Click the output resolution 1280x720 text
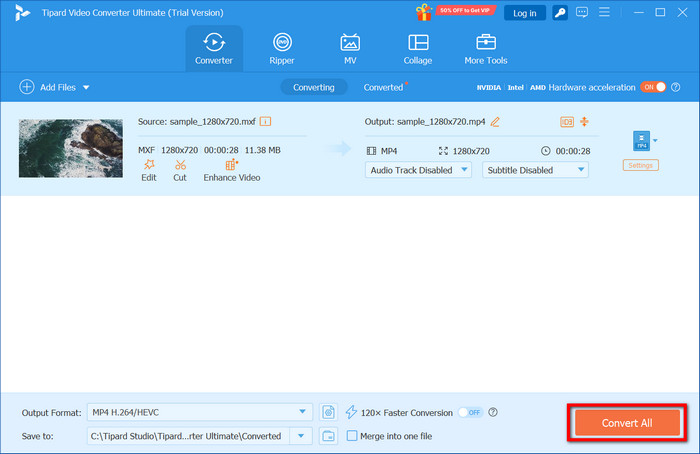 (471, 151)
